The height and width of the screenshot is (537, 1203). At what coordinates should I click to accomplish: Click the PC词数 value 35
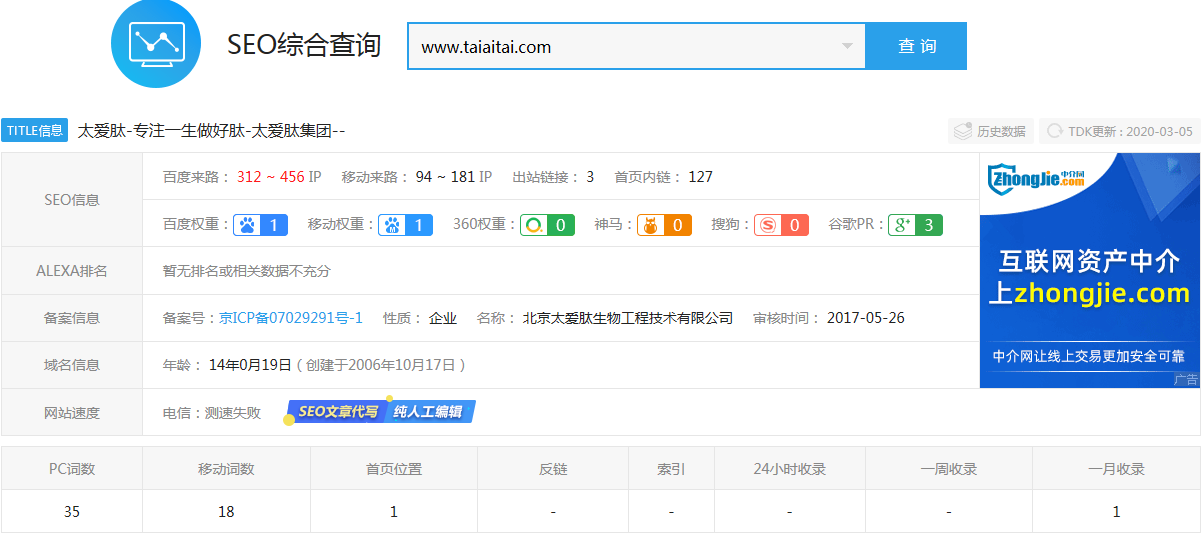click(x=72, y=511)
